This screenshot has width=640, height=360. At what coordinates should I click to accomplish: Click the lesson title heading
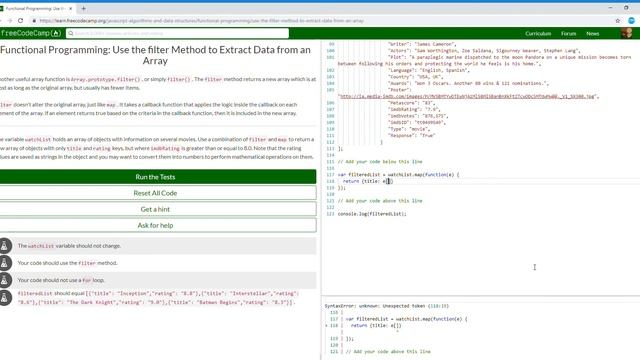tap(155, 55)
